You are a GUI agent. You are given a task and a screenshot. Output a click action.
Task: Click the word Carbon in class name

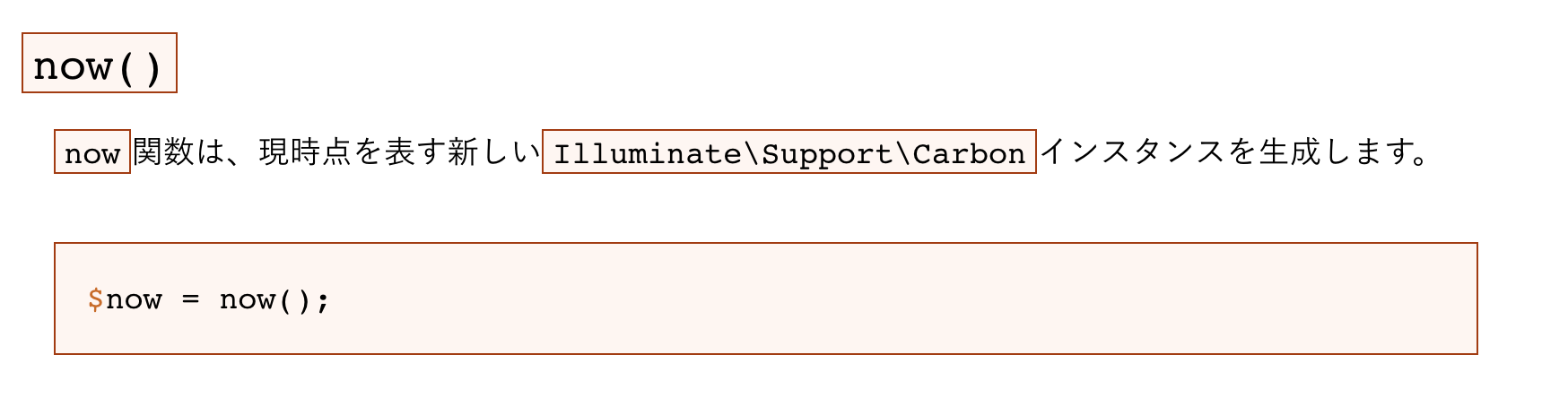pyautogui.click(x=969, y=154)
